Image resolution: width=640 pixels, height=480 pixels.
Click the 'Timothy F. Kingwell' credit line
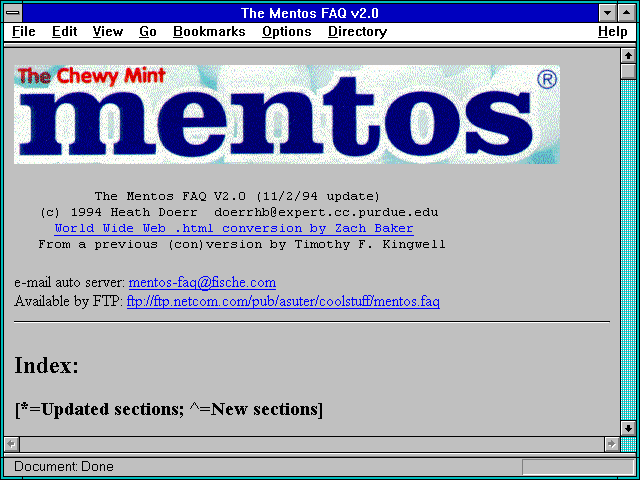[242, 244]
